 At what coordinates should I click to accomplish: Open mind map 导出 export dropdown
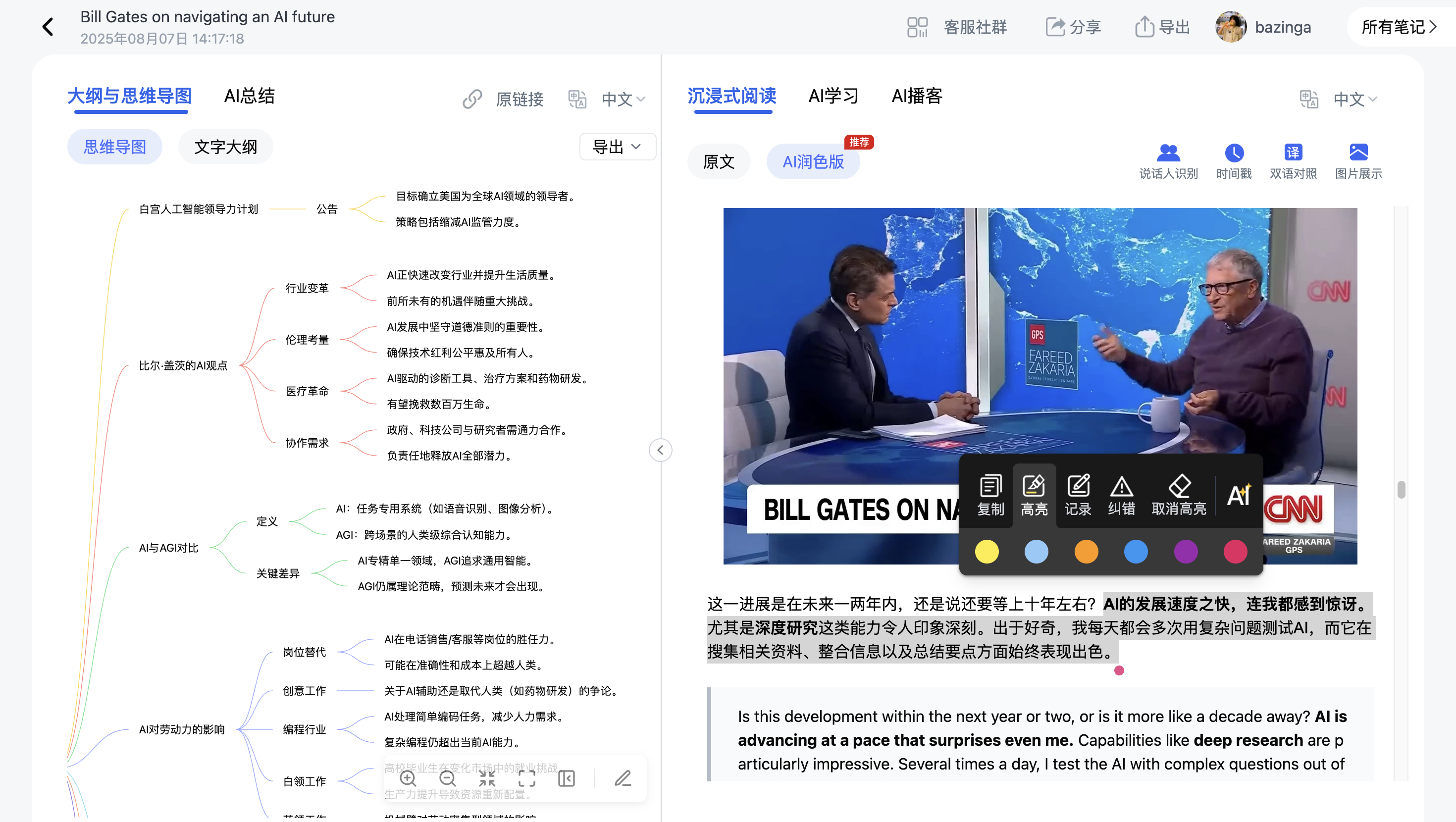(x=617, y=147)
